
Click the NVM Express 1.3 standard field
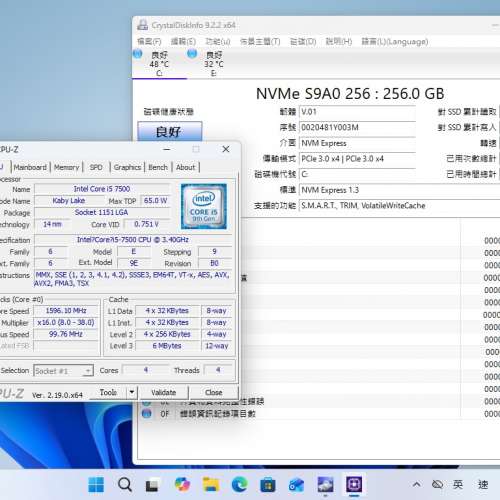click(x=400, y=190)
